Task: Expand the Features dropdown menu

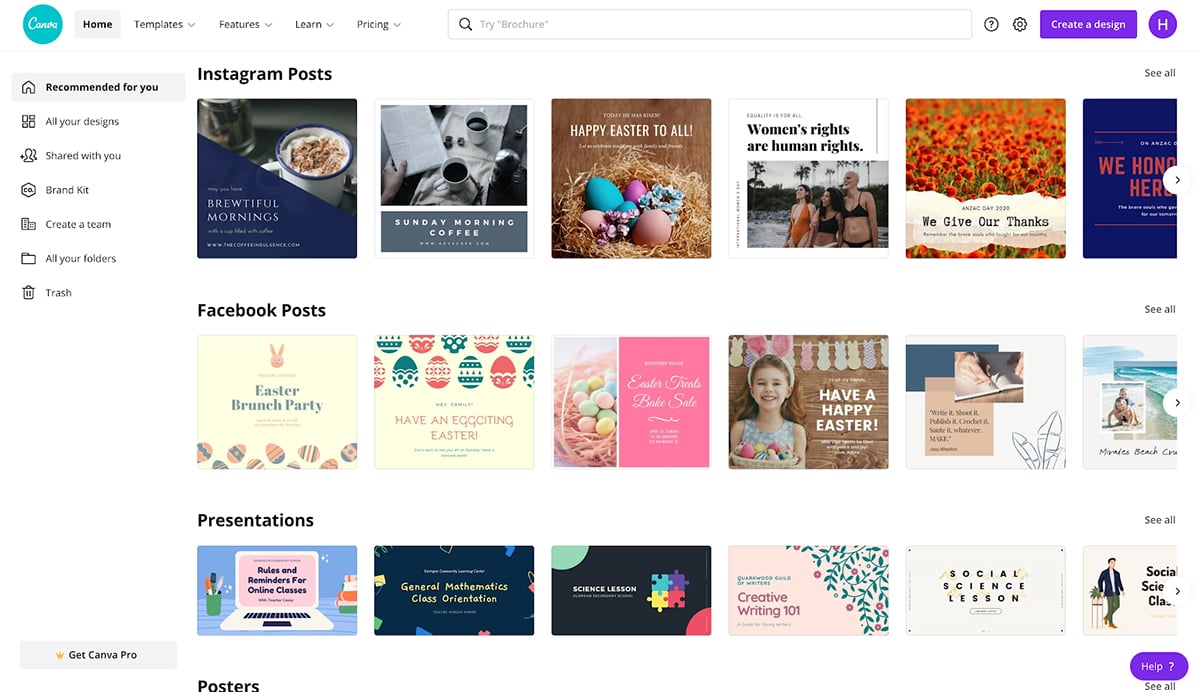Action: [x=246, y=24]
